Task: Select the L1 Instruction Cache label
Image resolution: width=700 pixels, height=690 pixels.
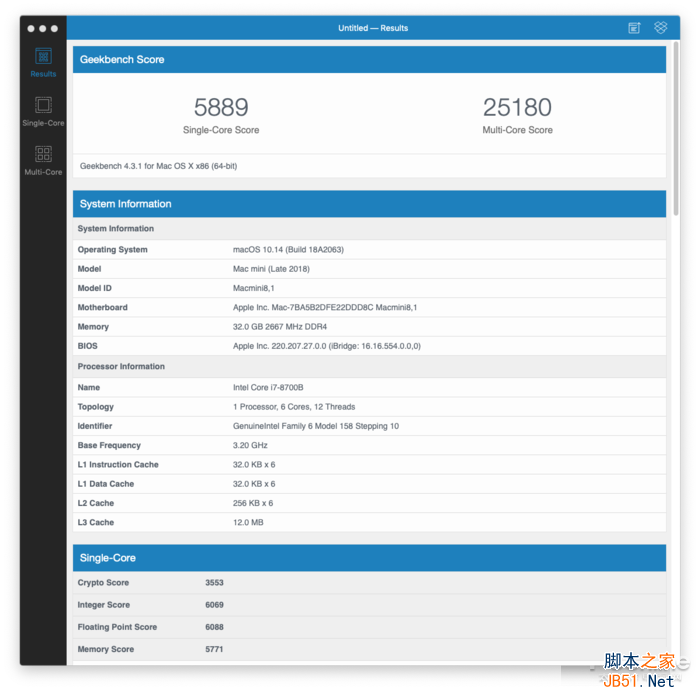Action: click(x=118, y=464)
